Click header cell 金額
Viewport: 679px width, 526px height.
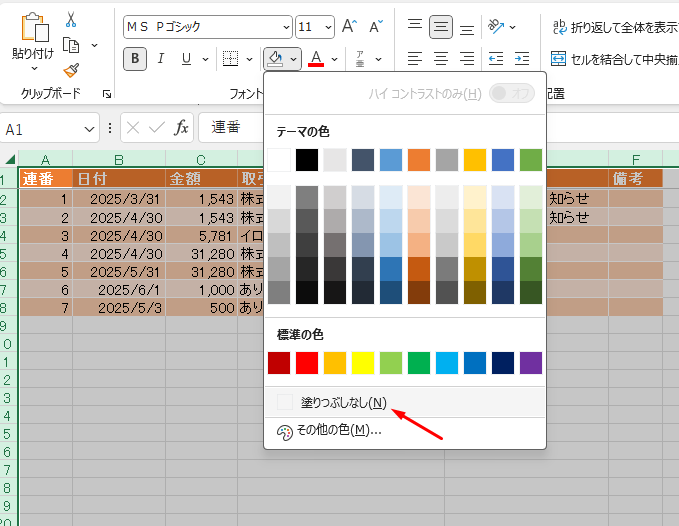coord(201,178)
